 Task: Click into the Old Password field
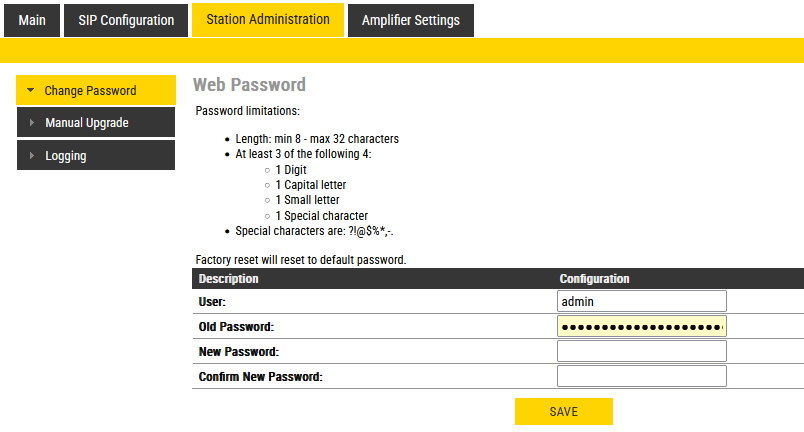tap(641, 327)
